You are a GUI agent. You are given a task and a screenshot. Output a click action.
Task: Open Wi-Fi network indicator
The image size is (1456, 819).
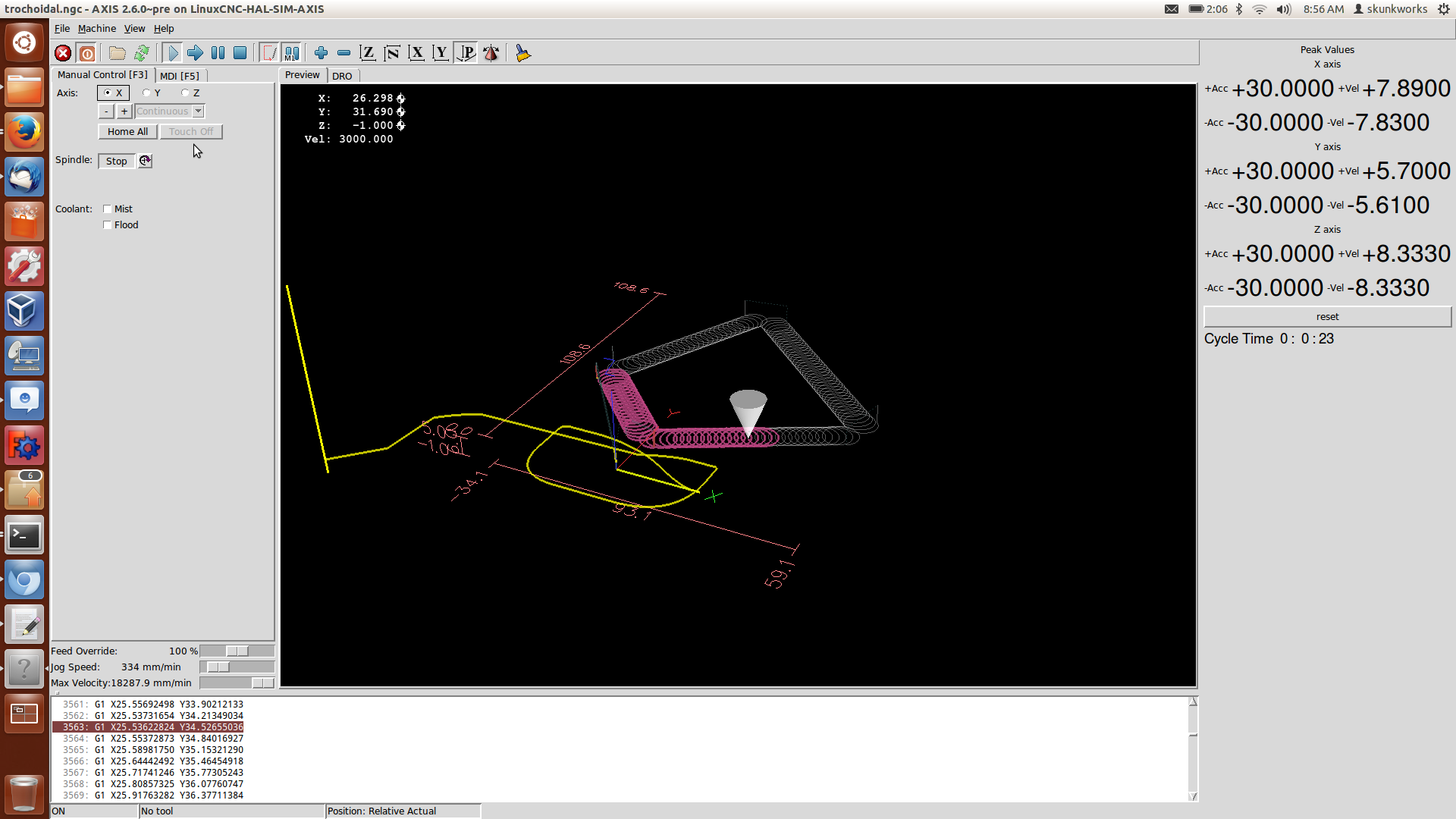(x=1260, y=9)
